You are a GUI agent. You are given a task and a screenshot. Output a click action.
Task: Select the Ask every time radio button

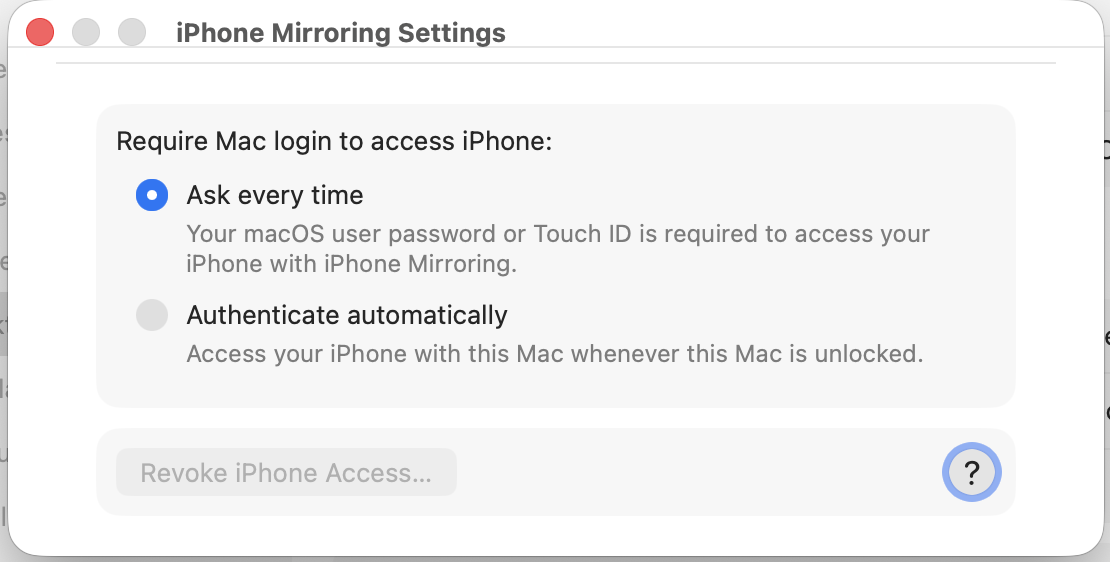(152, 195)
